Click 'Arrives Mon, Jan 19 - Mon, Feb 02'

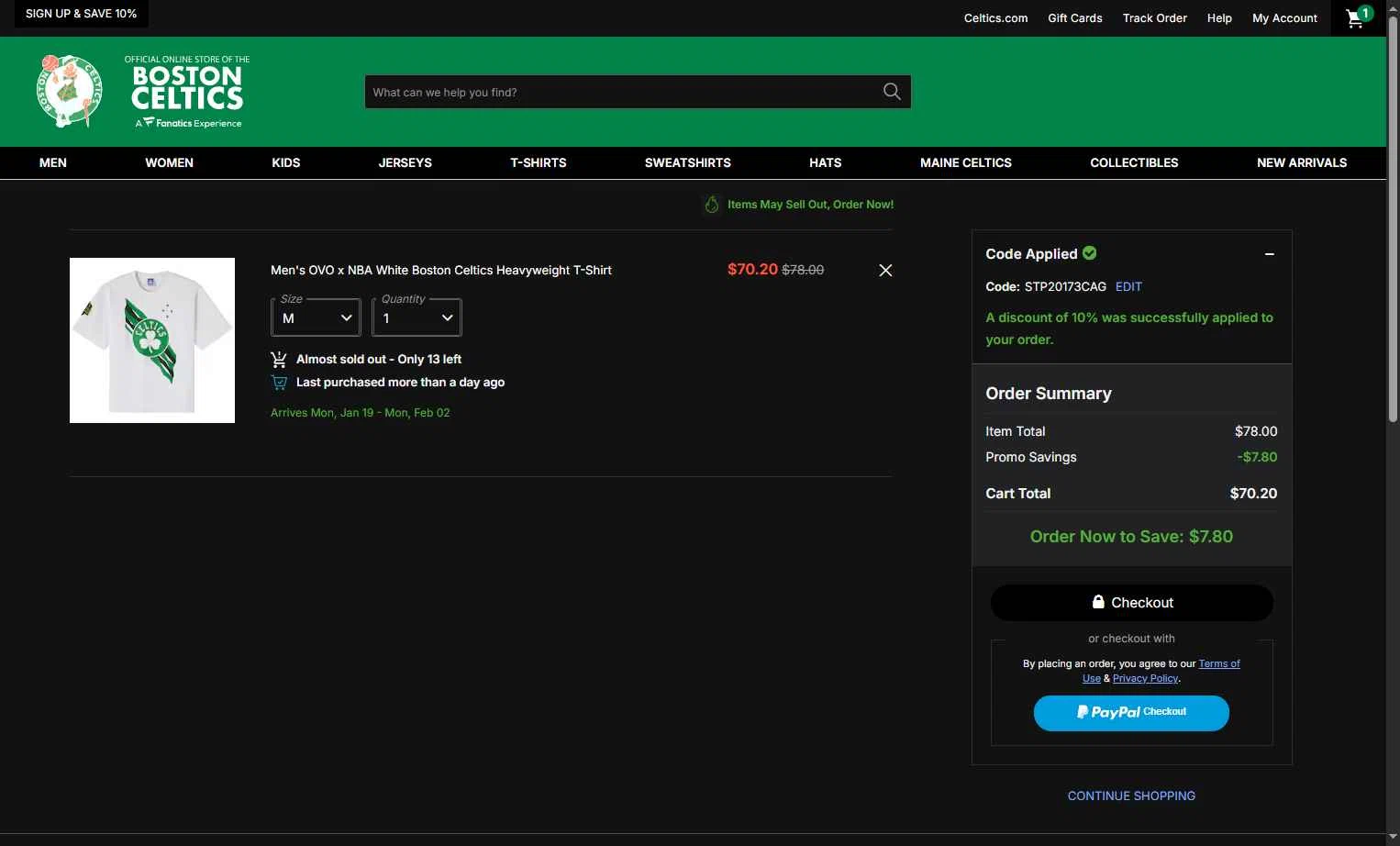pos(360,413)
